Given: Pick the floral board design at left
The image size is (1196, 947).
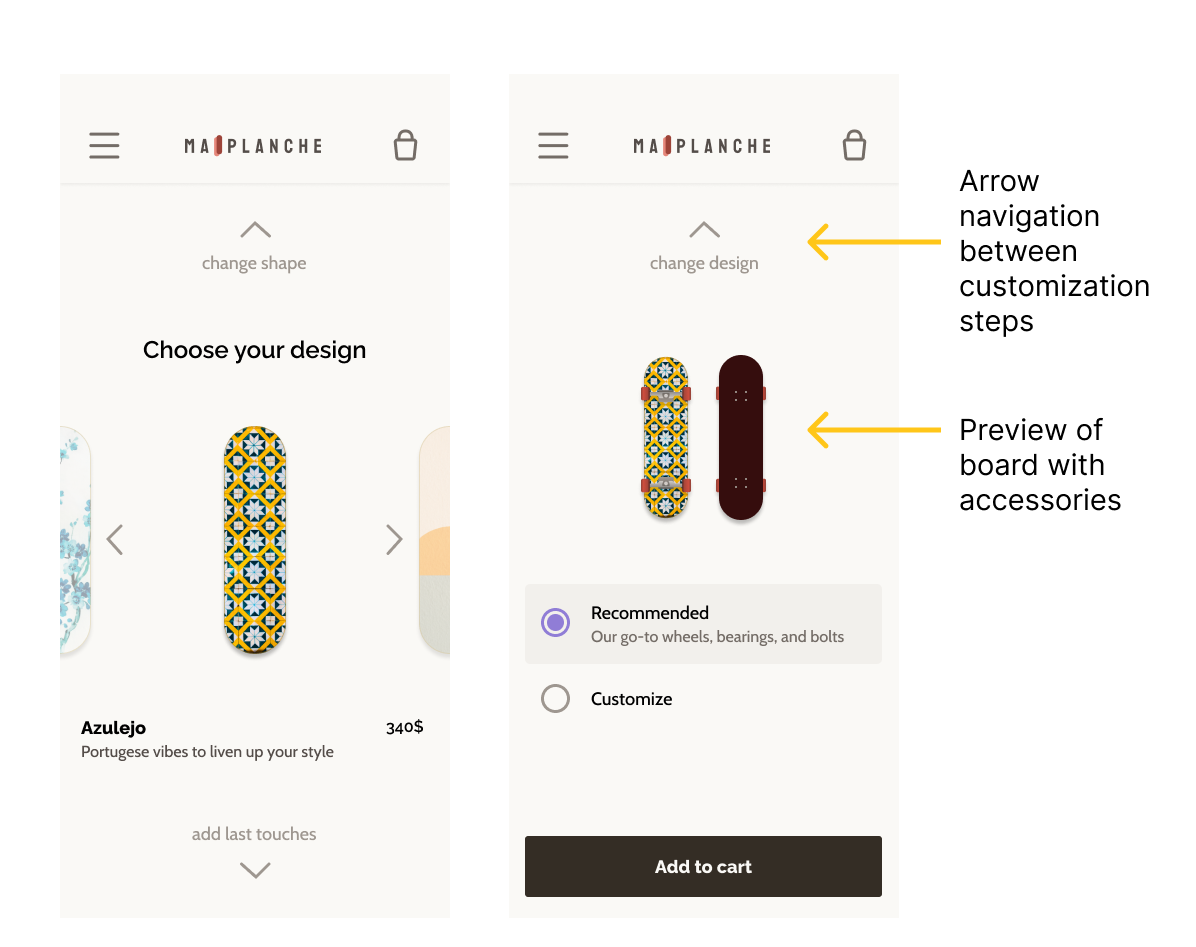Looking at the screenshot, I should [x=75, y=540].
